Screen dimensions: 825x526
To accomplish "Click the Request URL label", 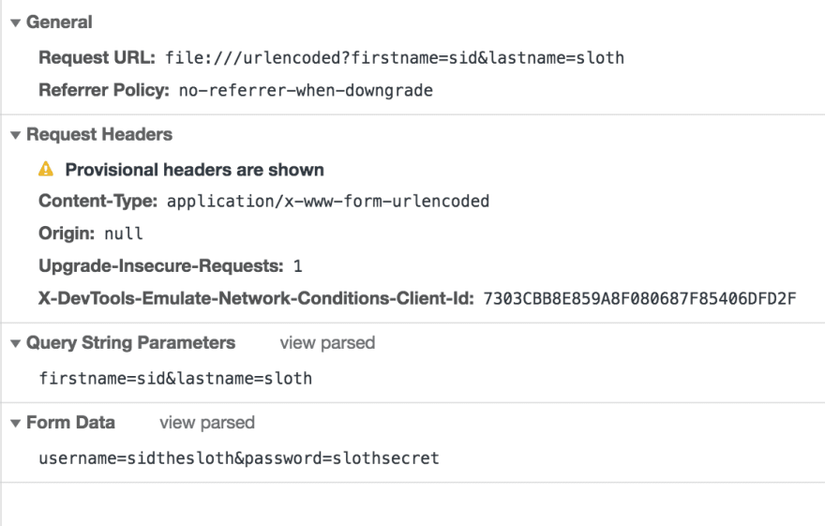I will click(x=97, y=58).
